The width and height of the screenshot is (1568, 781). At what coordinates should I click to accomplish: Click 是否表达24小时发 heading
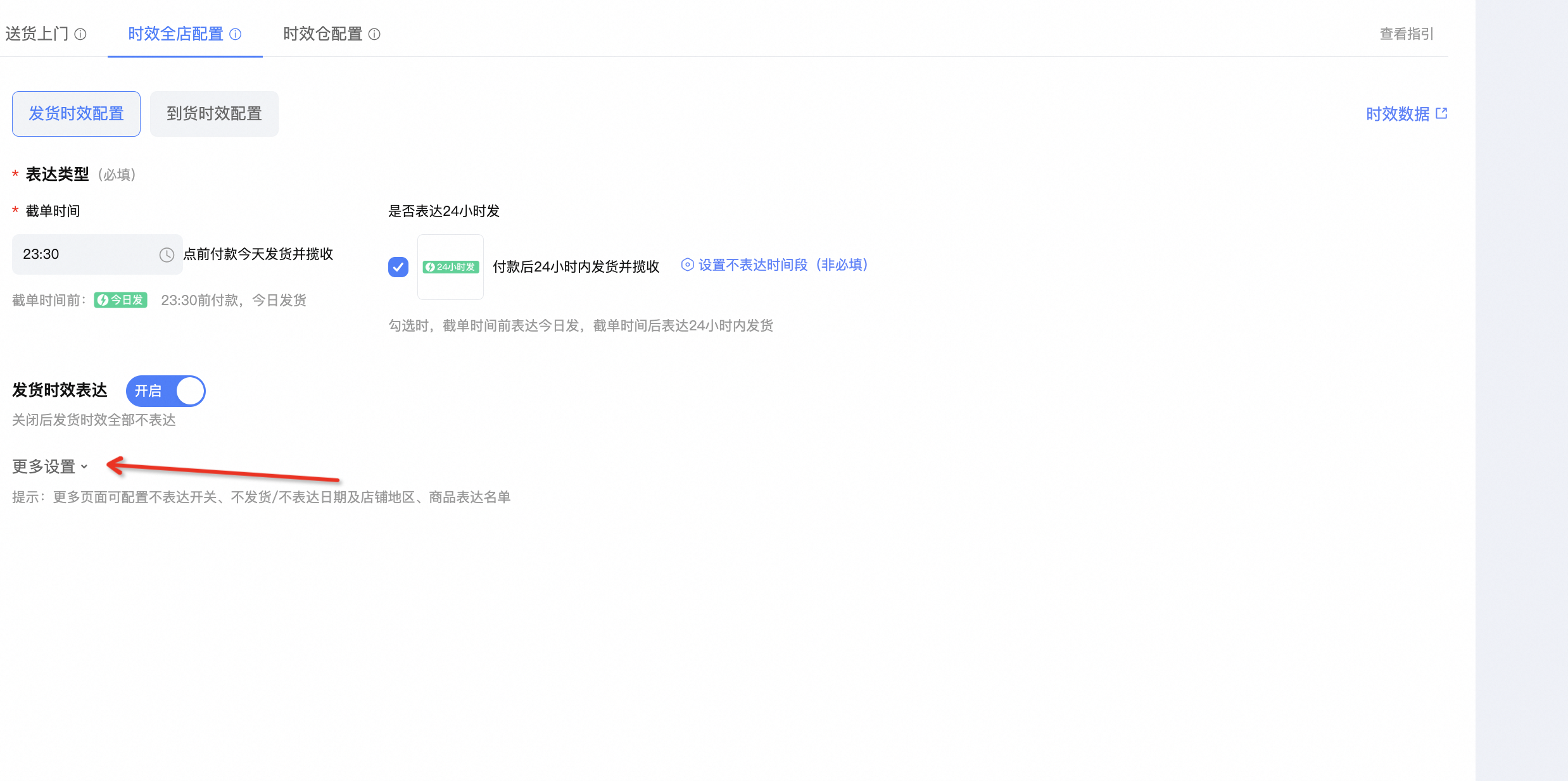444,211
